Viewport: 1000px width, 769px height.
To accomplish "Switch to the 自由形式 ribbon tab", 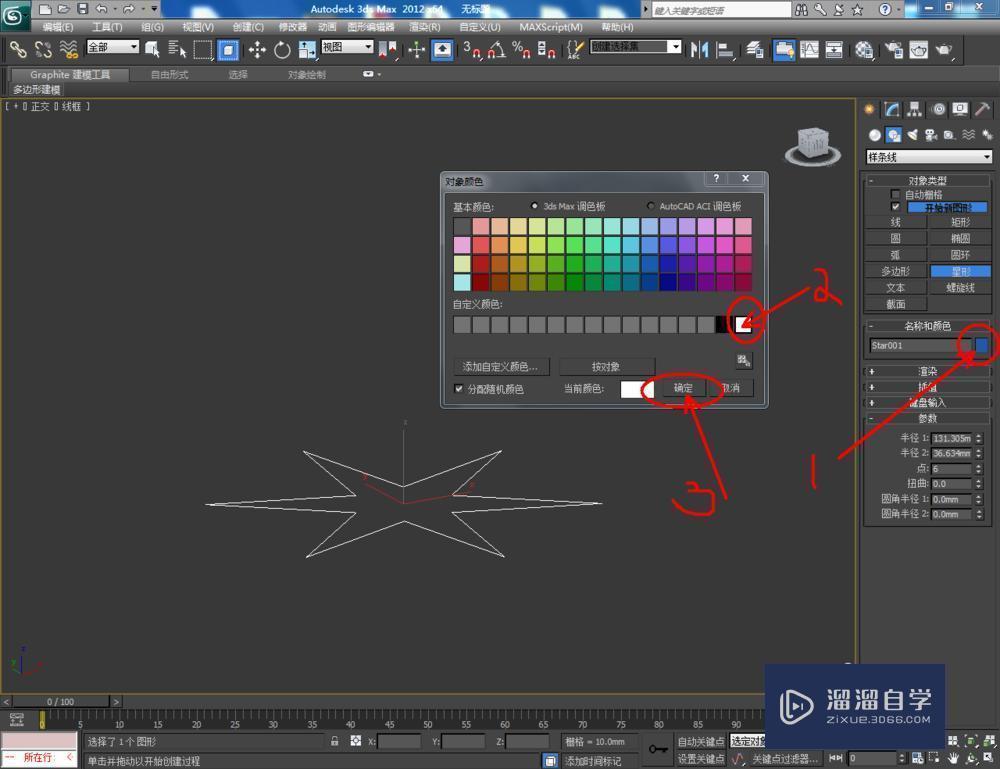I will point(170,73).
